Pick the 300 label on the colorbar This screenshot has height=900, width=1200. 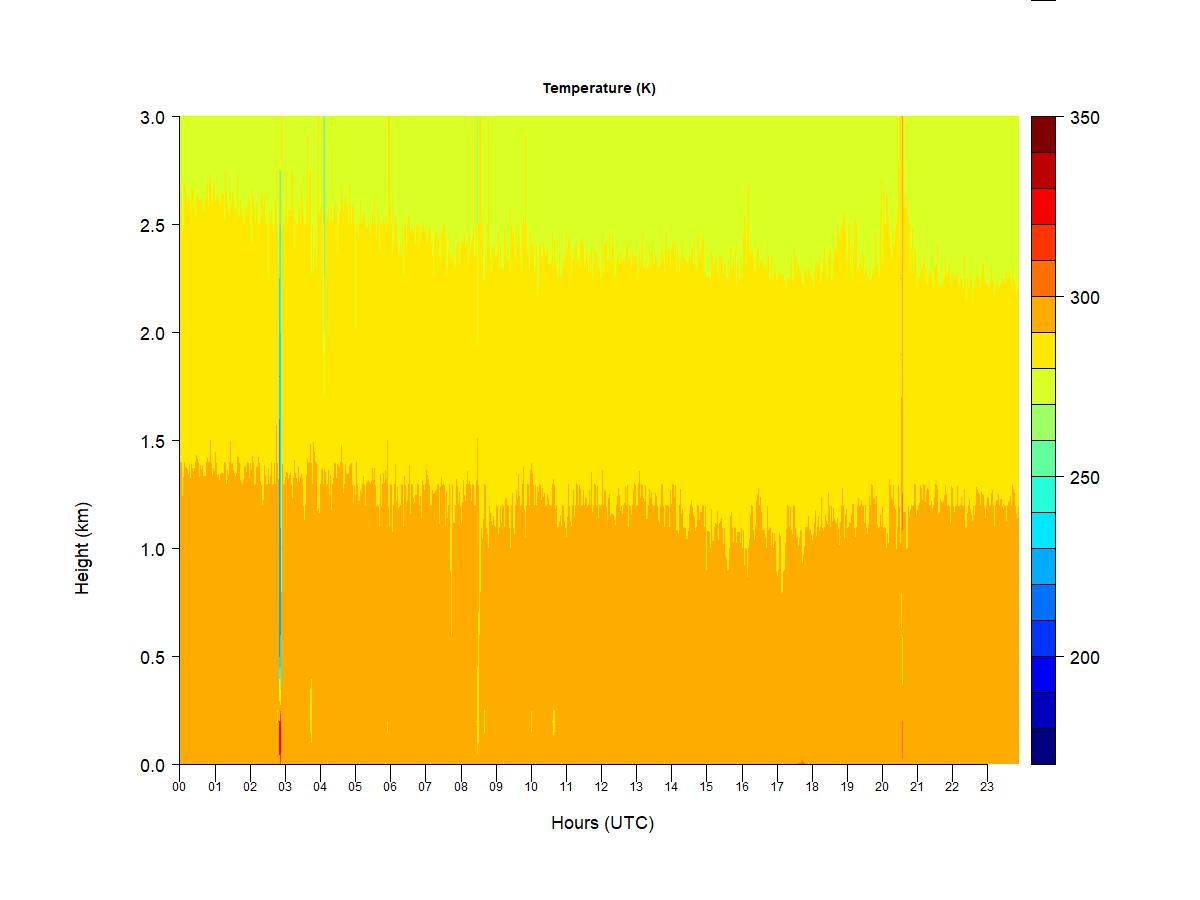[x=1085, y=298]
